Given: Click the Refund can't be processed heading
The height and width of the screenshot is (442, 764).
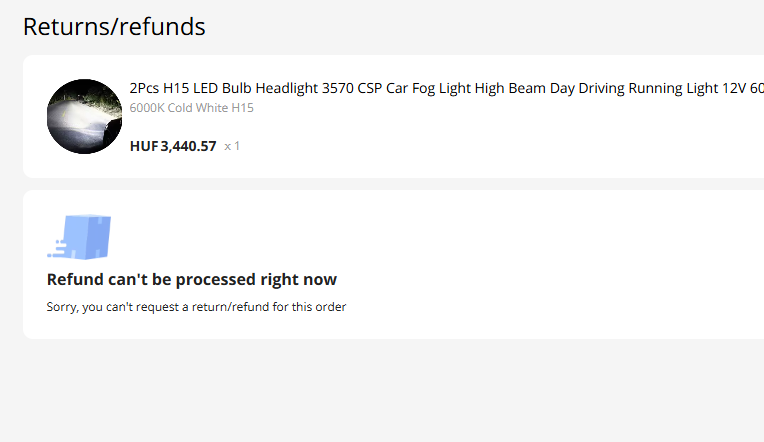Looking at the screenshot, I should [x=192, y=279].
